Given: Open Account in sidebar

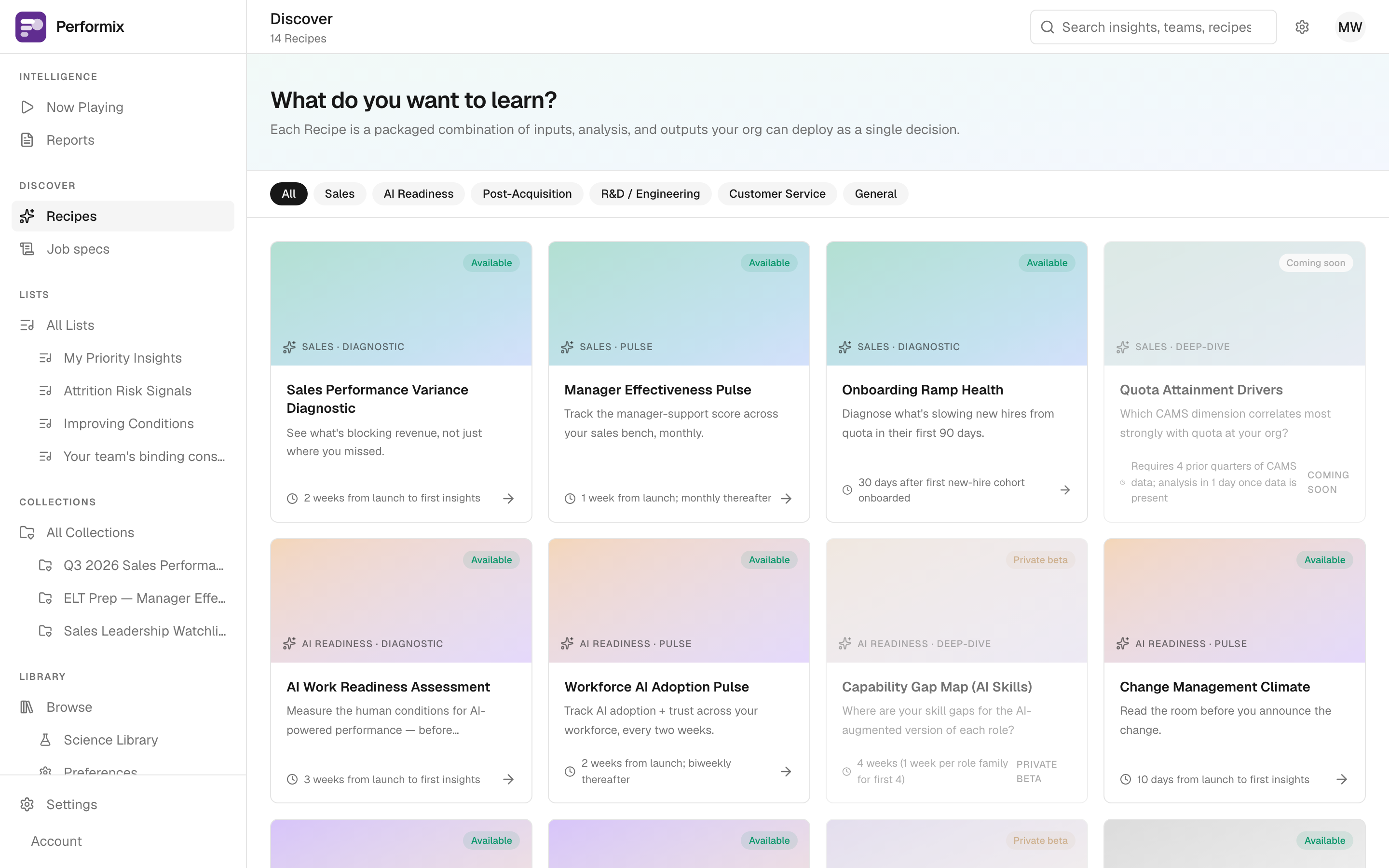Looking at the screenshot, I should coord(123,841).
